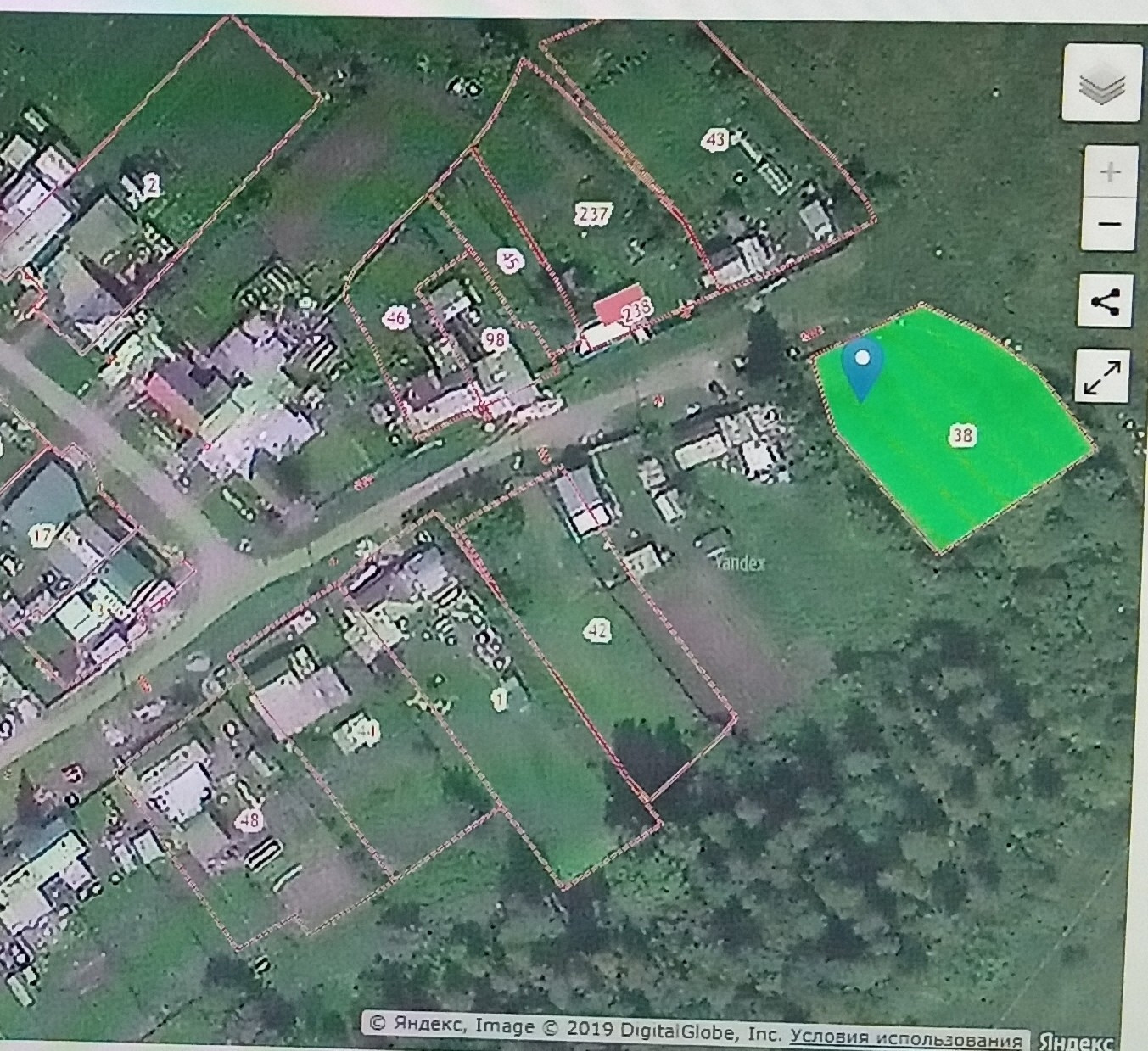The width and height of the screenshot is (1148, 1051).
Task: Open the map layers switcher
Action: (x=1101, y=84)
